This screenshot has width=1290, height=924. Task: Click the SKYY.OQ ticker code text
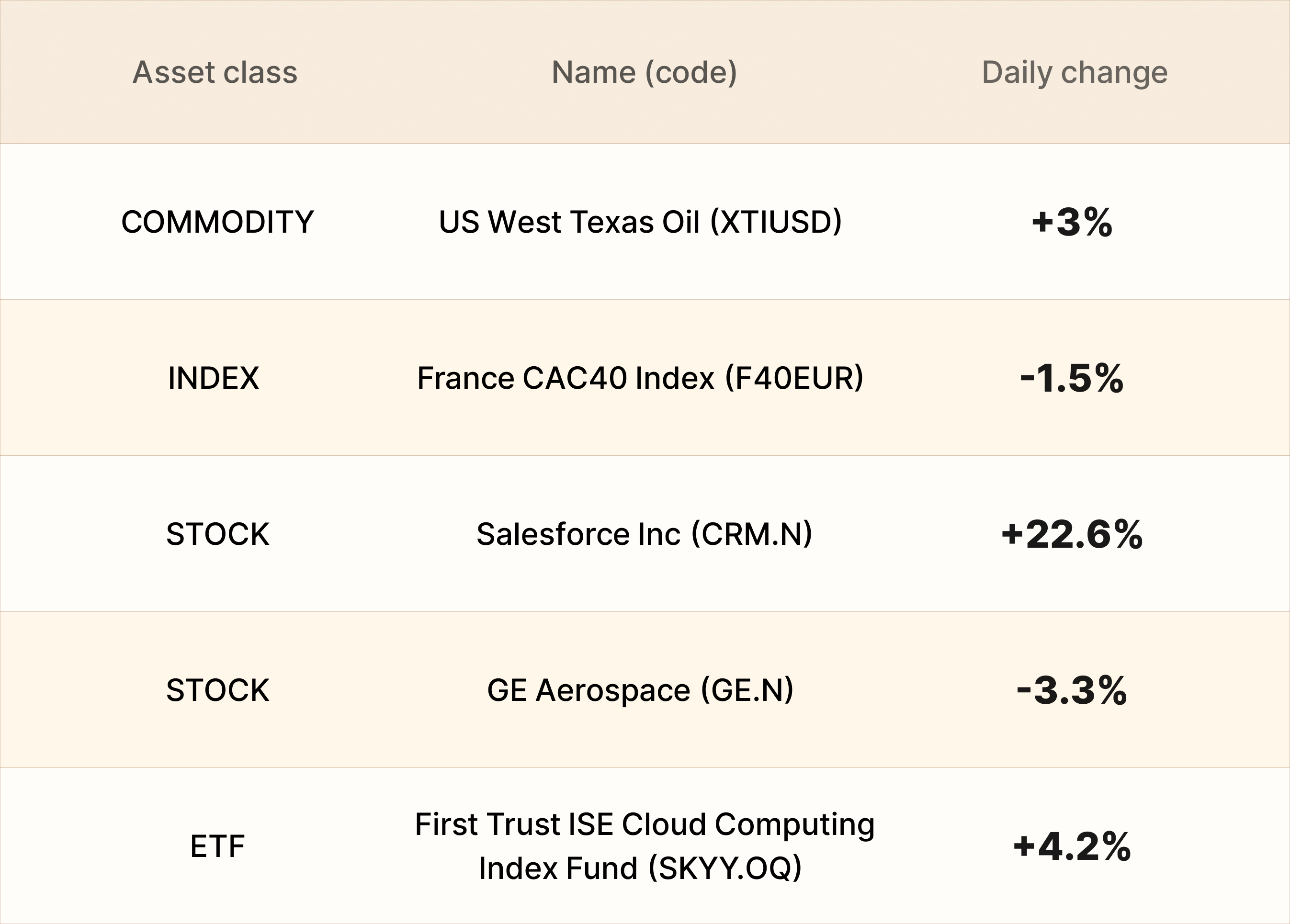click(725, 868)
